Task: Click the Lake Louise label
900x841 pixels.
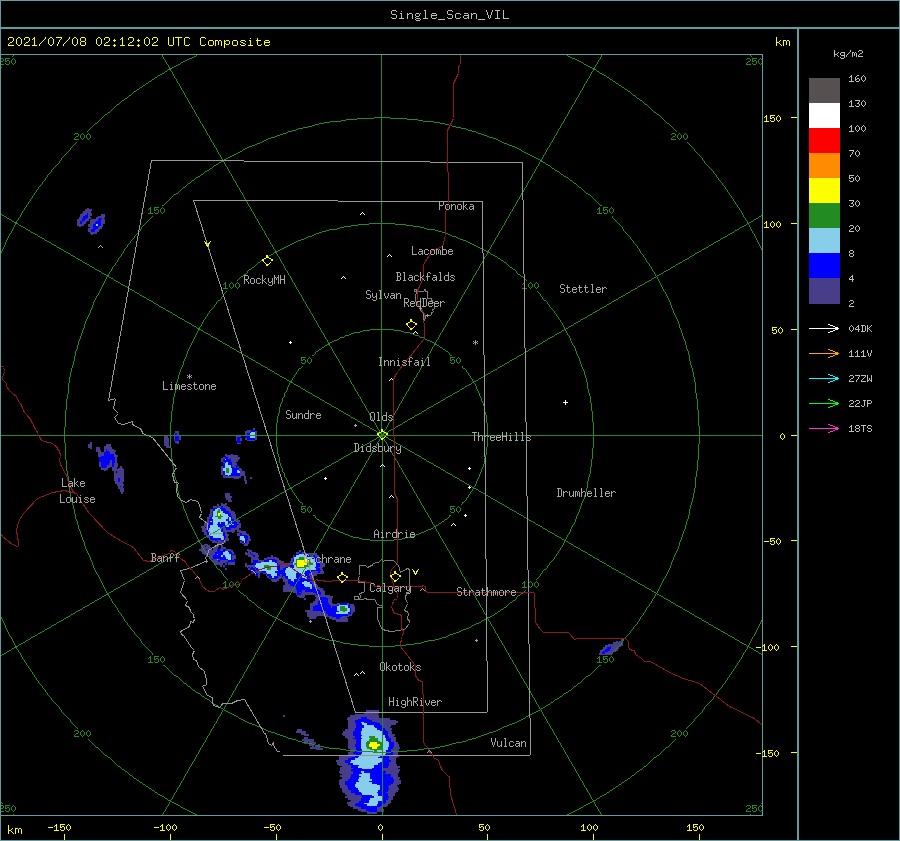Action: 77,491
